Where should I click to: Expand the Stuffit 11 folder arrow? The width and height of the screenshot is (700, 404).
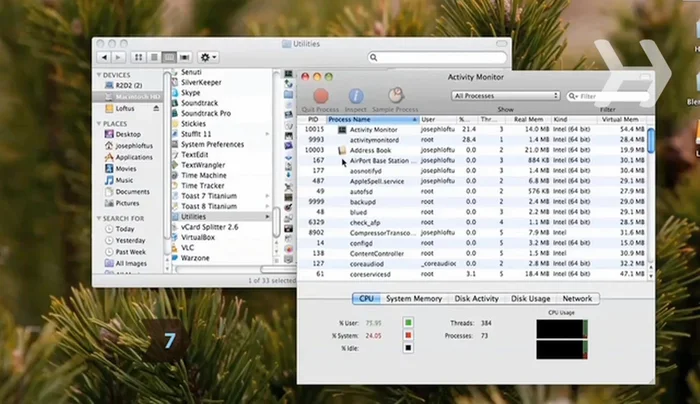click(267, 134)
